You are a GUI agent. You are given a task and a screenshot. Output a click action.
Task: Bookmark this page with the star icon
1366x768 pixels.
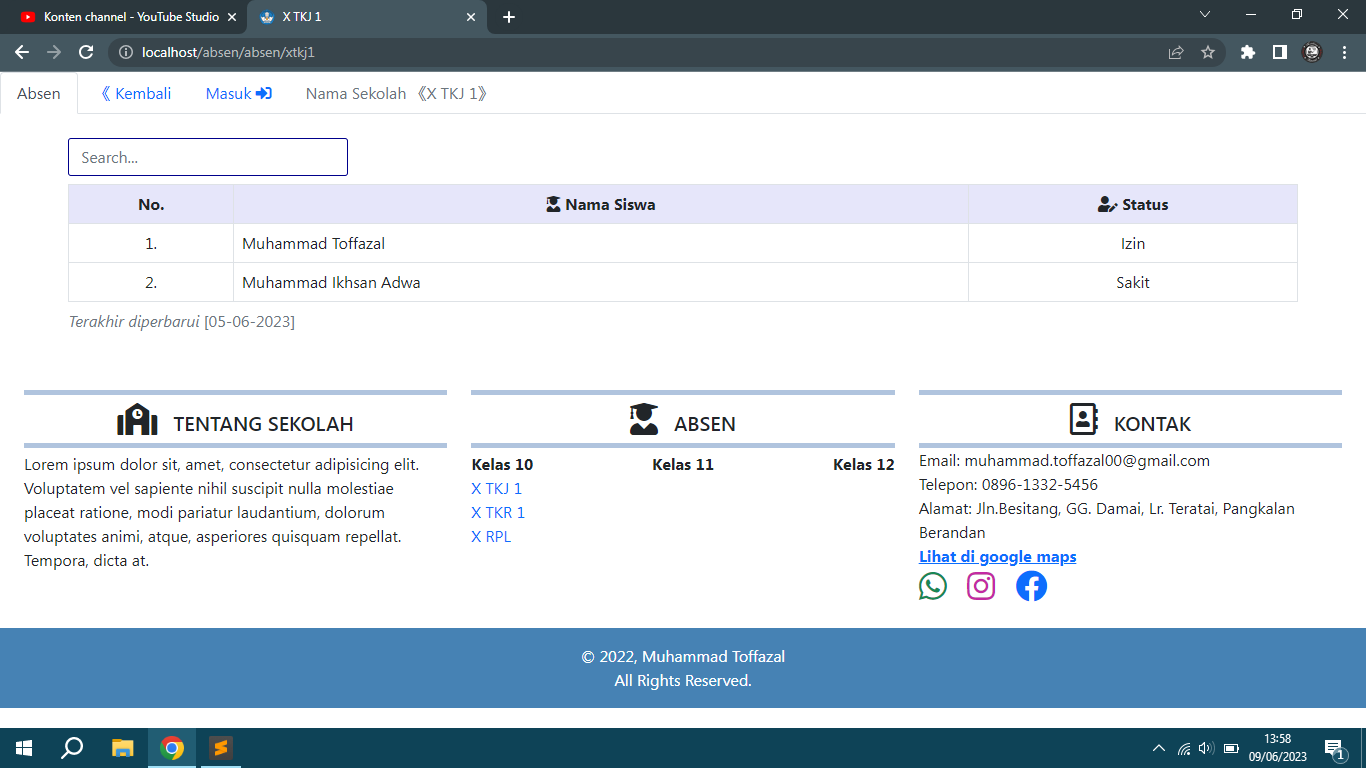(x=1207, y=52)
